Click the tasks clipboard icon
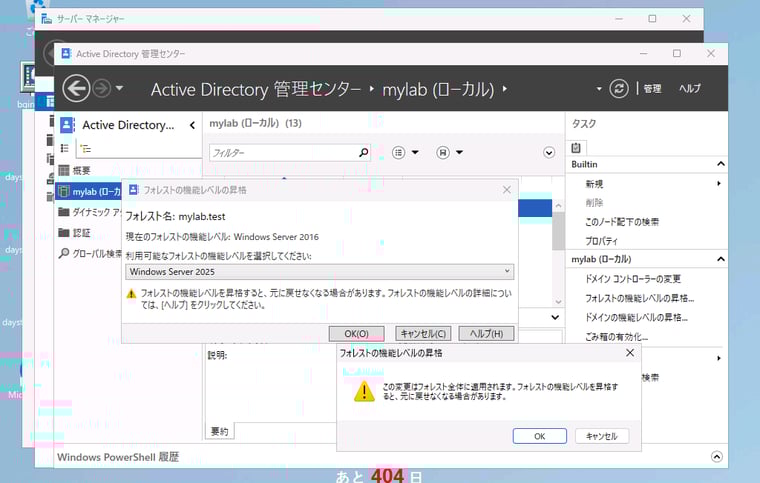Screen dimensions: 760x483 [x=577, y=148]
